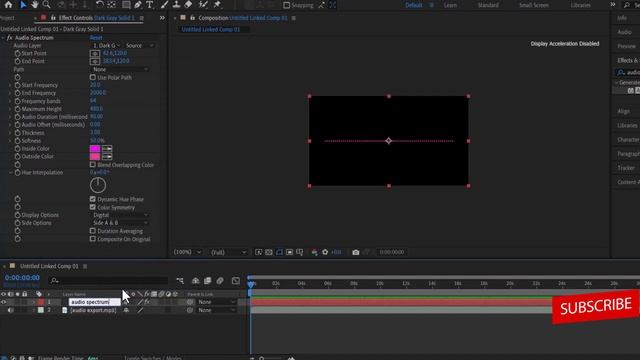This screenshot has width=640, height=360.
Task: Select the Hand tool
Action: pyautogui.click(x=35, y=5)
